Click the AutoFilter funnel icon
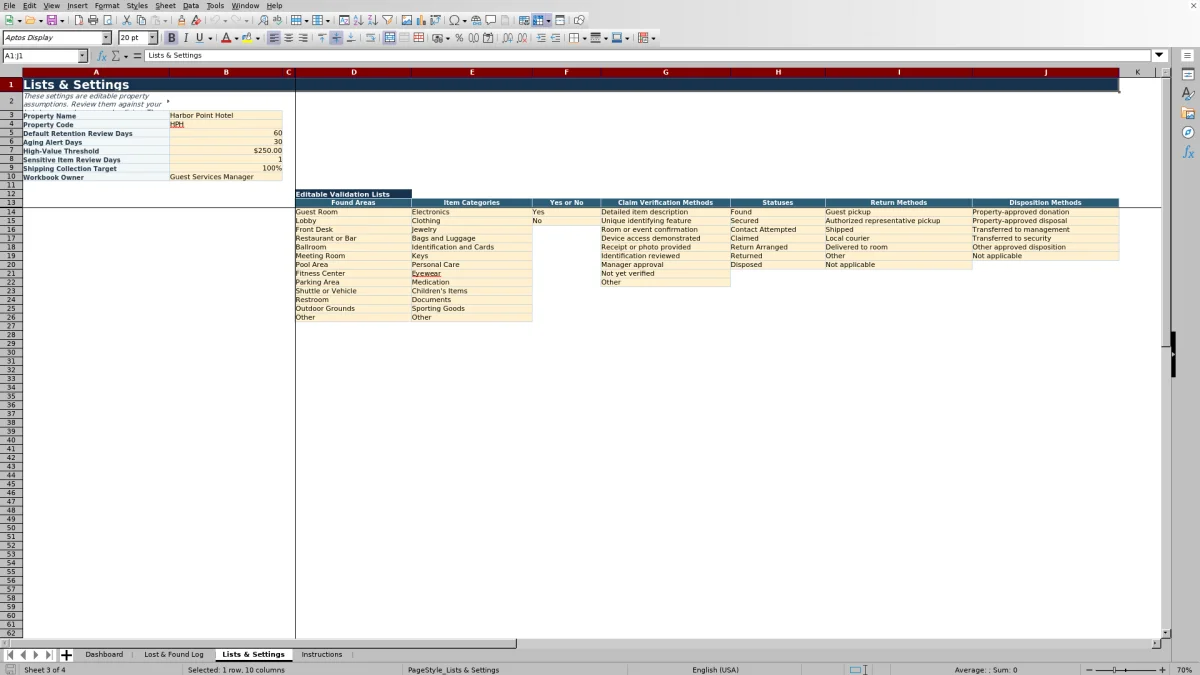This screenshot has width=1200, height=675. click(x=387, y=20)
